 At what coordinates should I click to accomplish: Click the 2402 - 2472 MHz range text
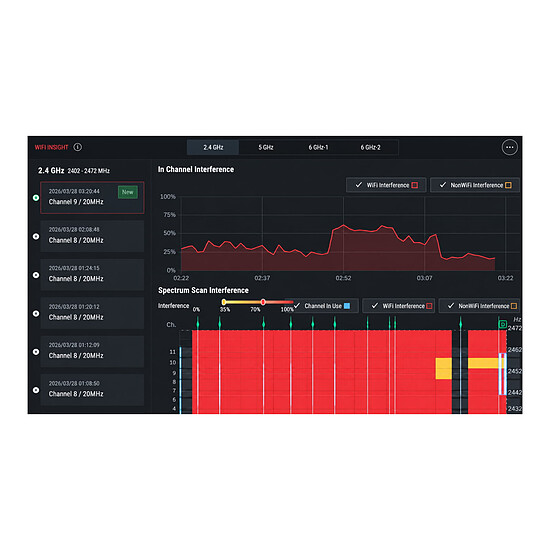pyautogui.click(x=88, y=171)
